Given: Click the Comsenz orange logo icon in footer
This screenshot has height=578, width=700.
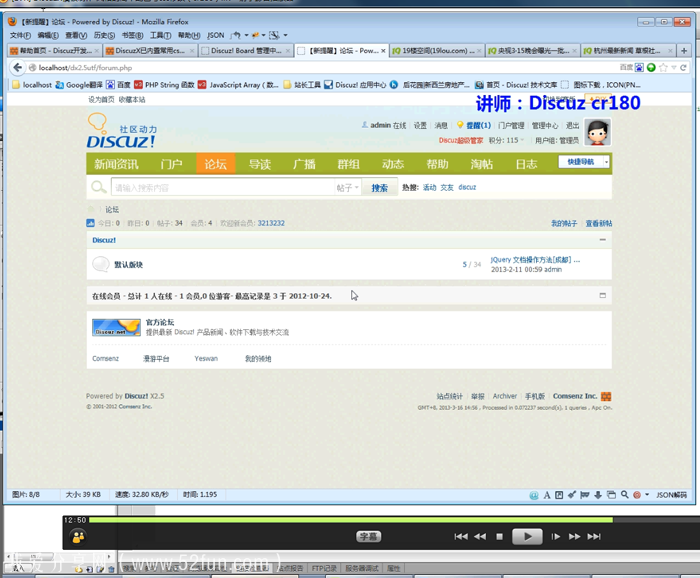Looking at the screenshot, I should tap(606, 396).
